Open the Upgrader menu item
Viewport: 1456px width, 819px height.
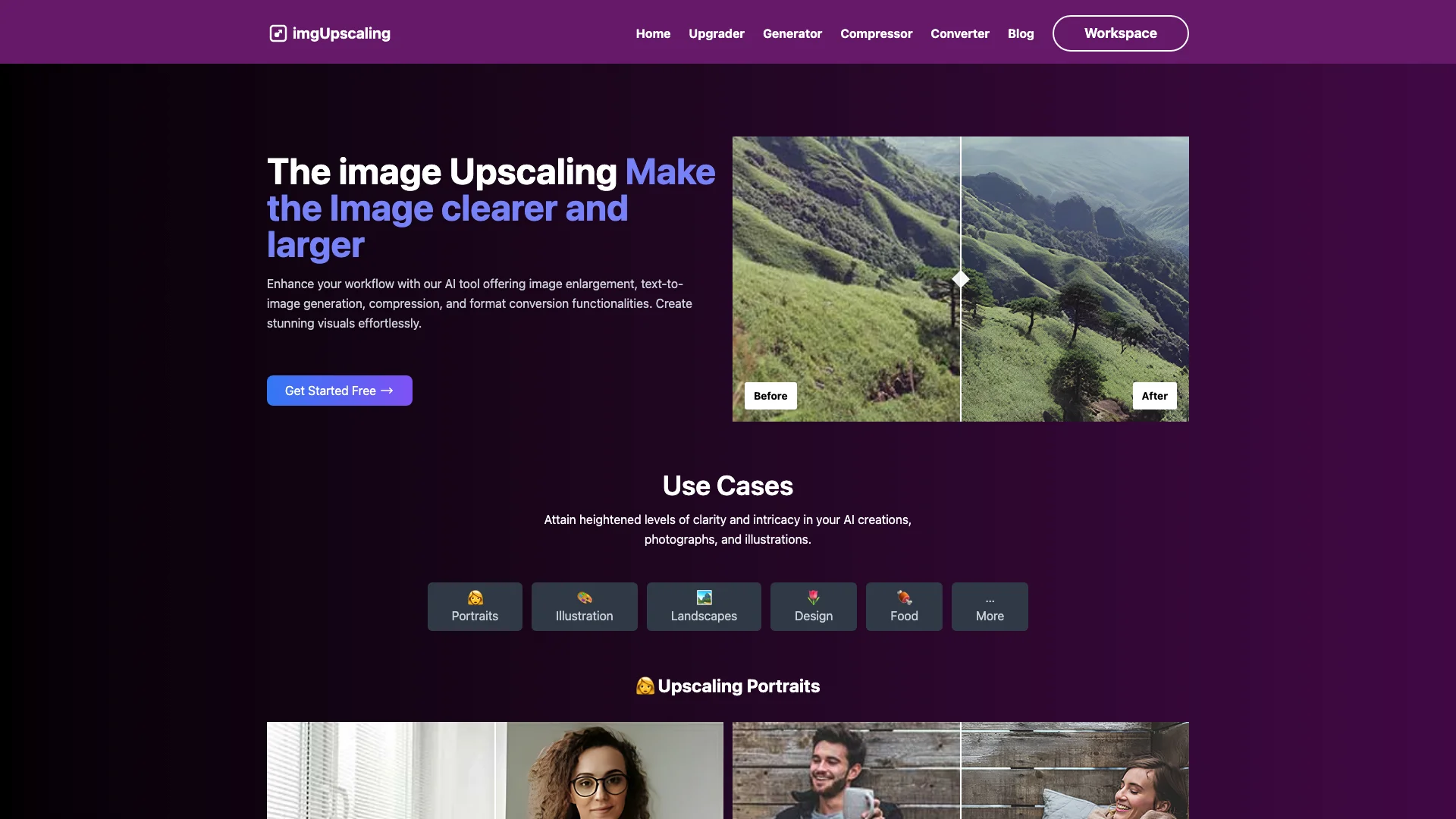point(716,33)
